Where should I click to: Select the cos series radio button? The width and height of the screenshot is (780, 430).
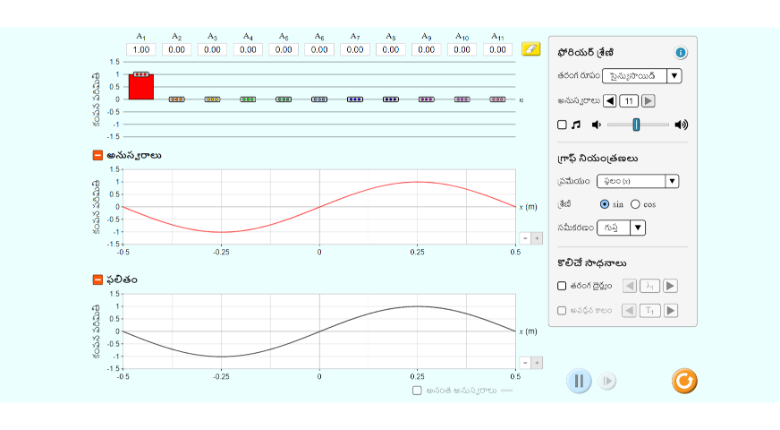pos(635,204)
